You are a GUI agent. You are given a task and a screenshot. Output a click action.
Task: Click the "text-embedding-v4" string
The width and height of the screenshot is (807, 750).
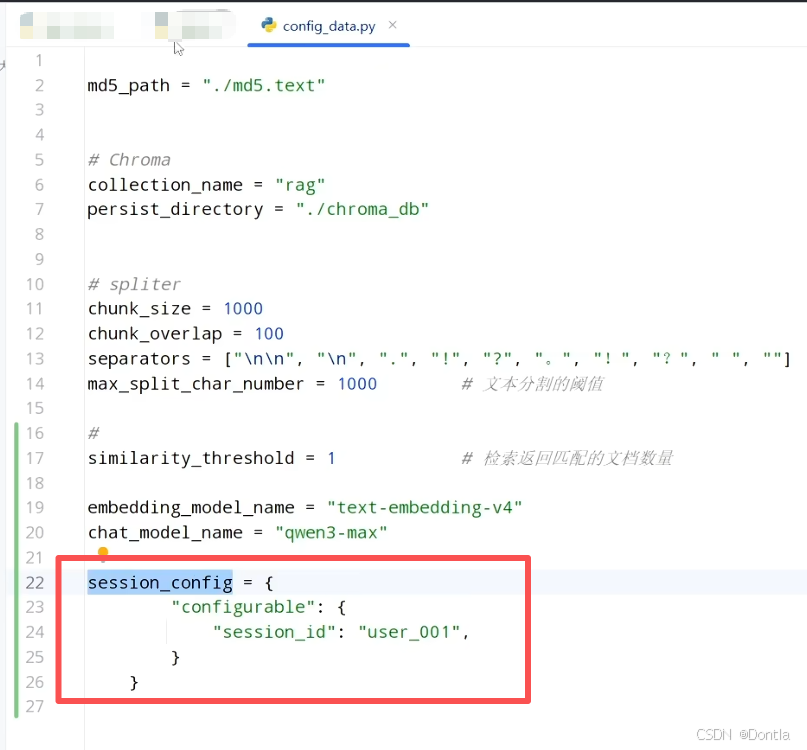pyautogui.click(x=425, y=508)
